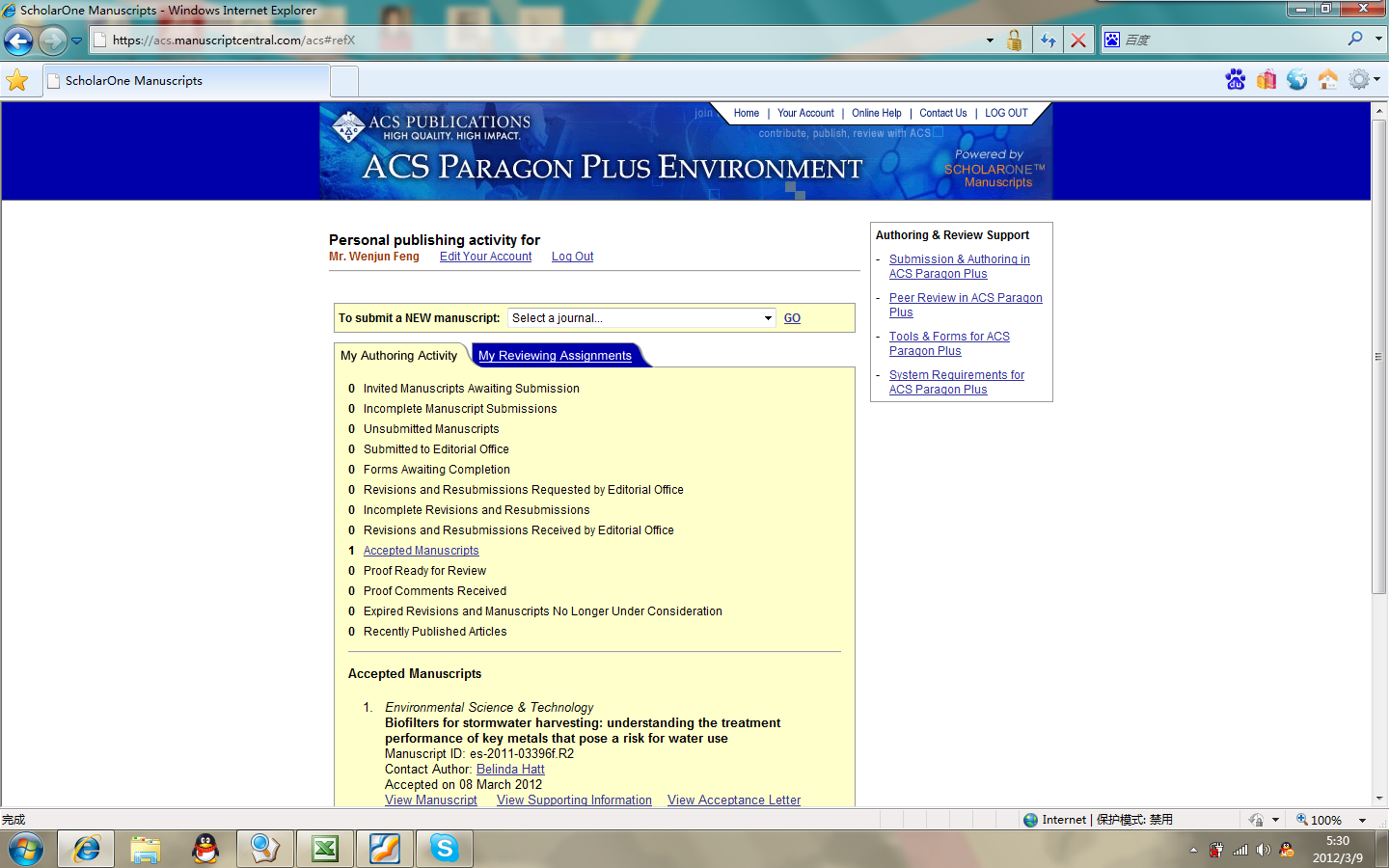Click the Log Out link under name
Image resolution: width=1389 pixels, height=868 pixels.
coord(572,257)
